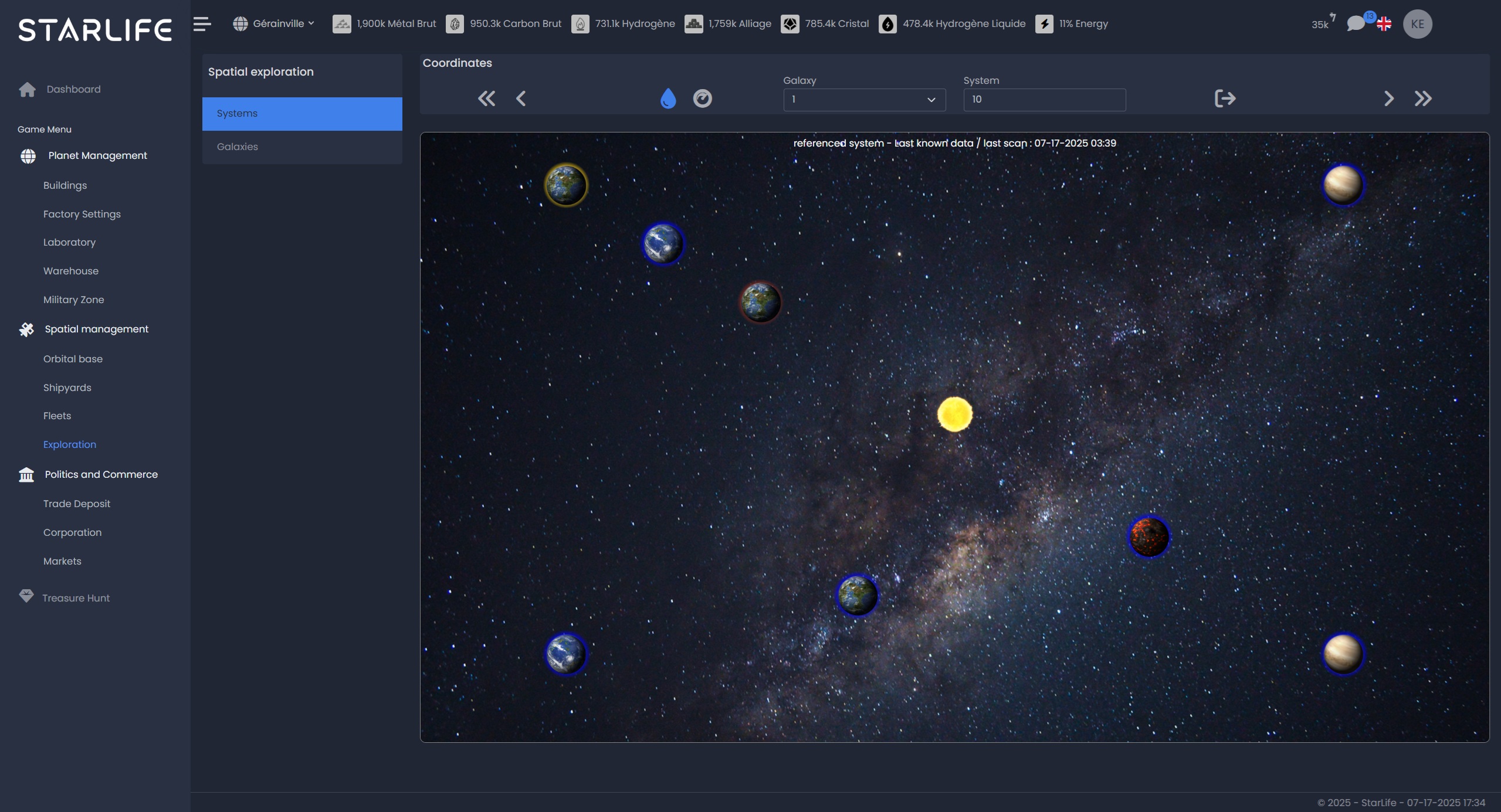This screenshot has width=1501, height=812.
Task: Focus the System number input field
Action: point(1045,100)
